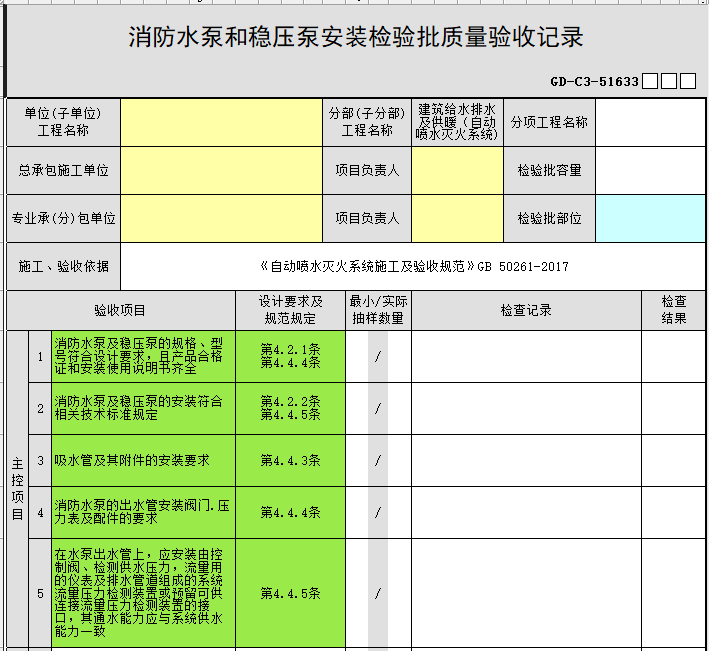Select the 施工、验收依据 label cell

click(63, 266)
